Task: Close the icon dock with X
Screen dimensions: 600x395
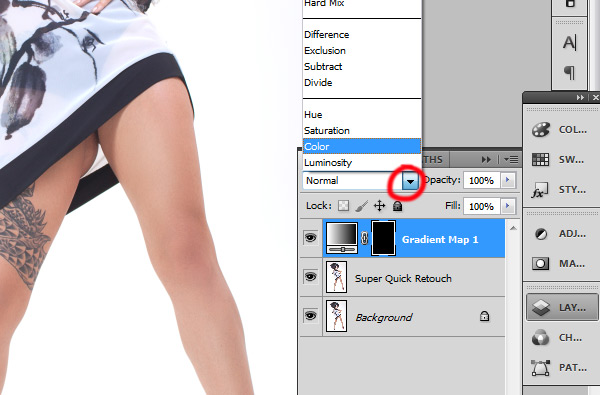Action: click(595, 98)
